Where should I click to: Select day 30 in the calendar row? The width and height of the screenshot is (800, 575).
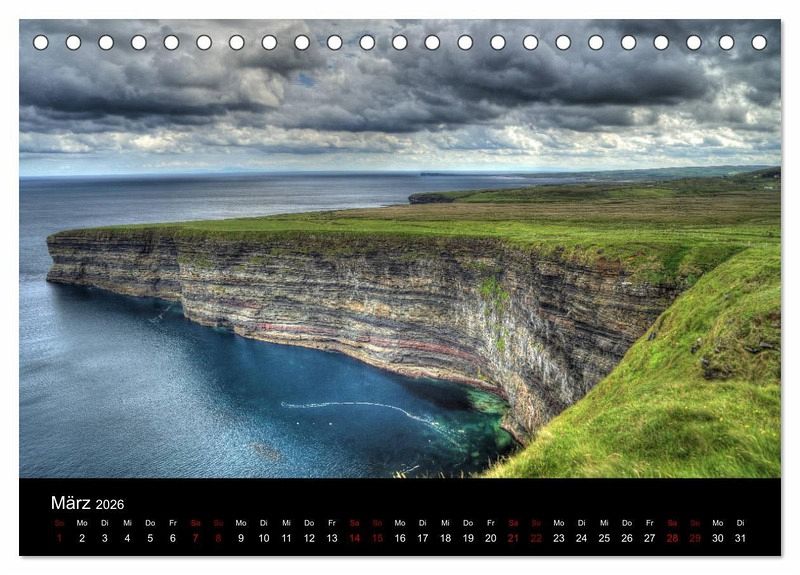coord(718,538)
